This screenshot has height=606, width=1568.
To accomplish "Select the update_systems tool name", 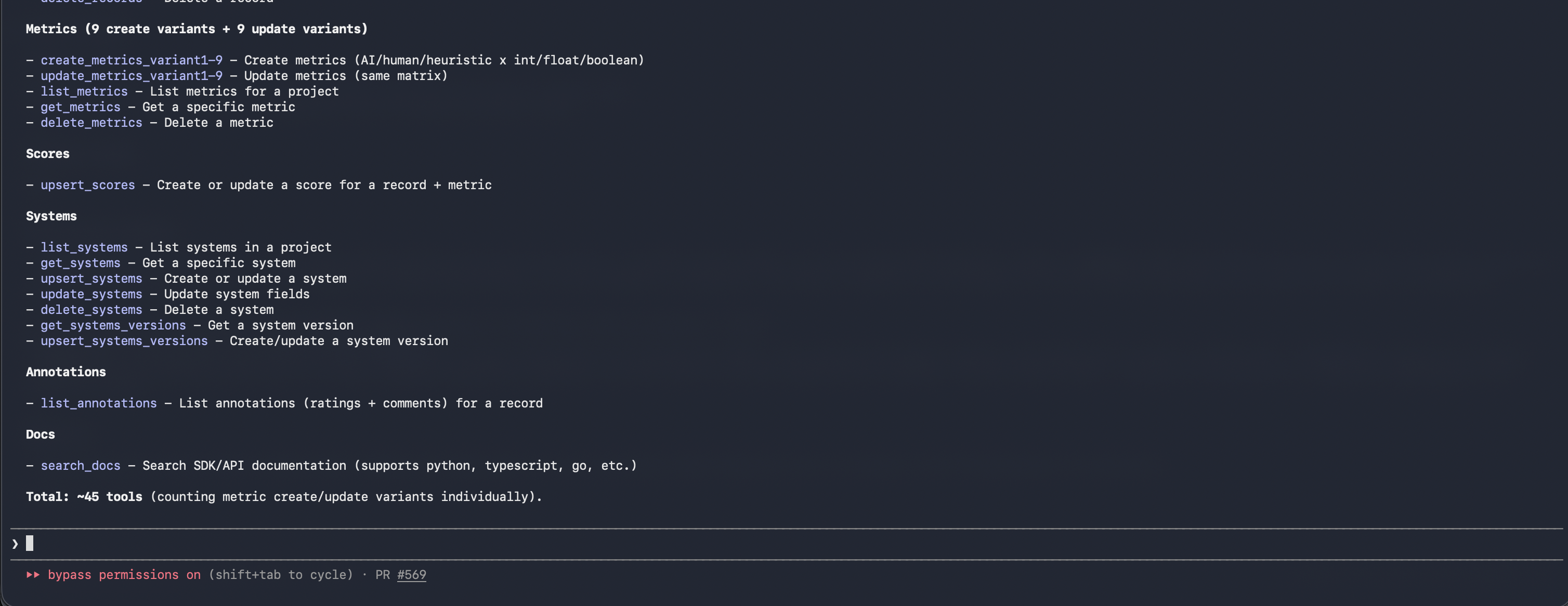I will click(92, 295).
